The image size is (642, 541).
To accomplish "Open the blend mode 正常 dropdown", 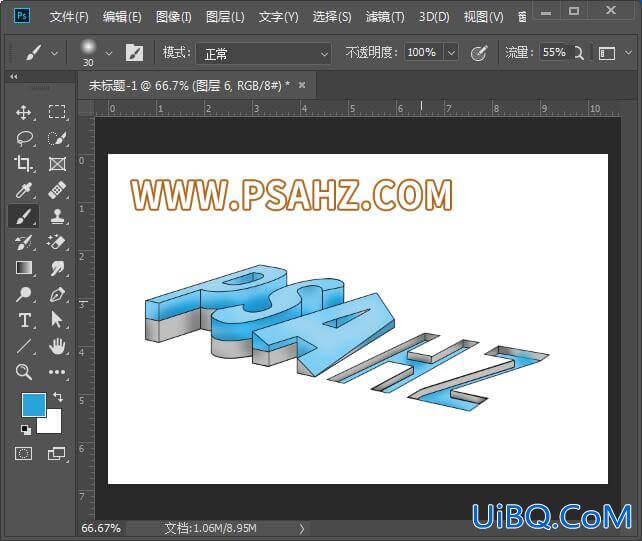I will (264, 54).
